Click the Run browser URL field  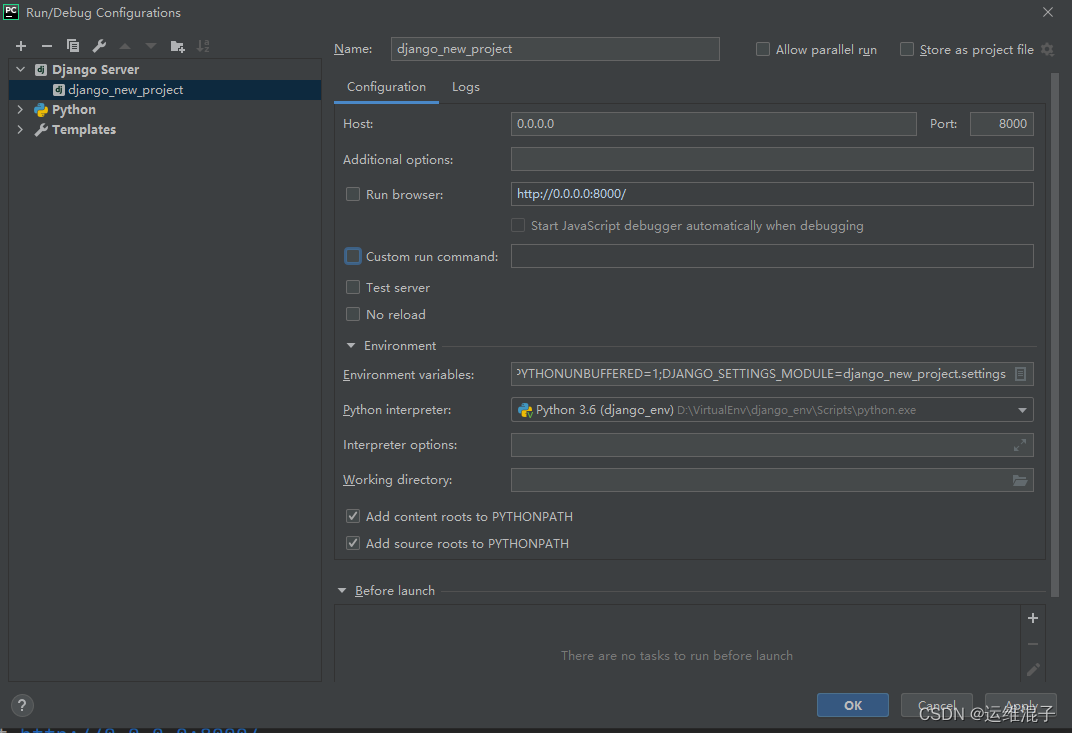(x=772, y=194)
